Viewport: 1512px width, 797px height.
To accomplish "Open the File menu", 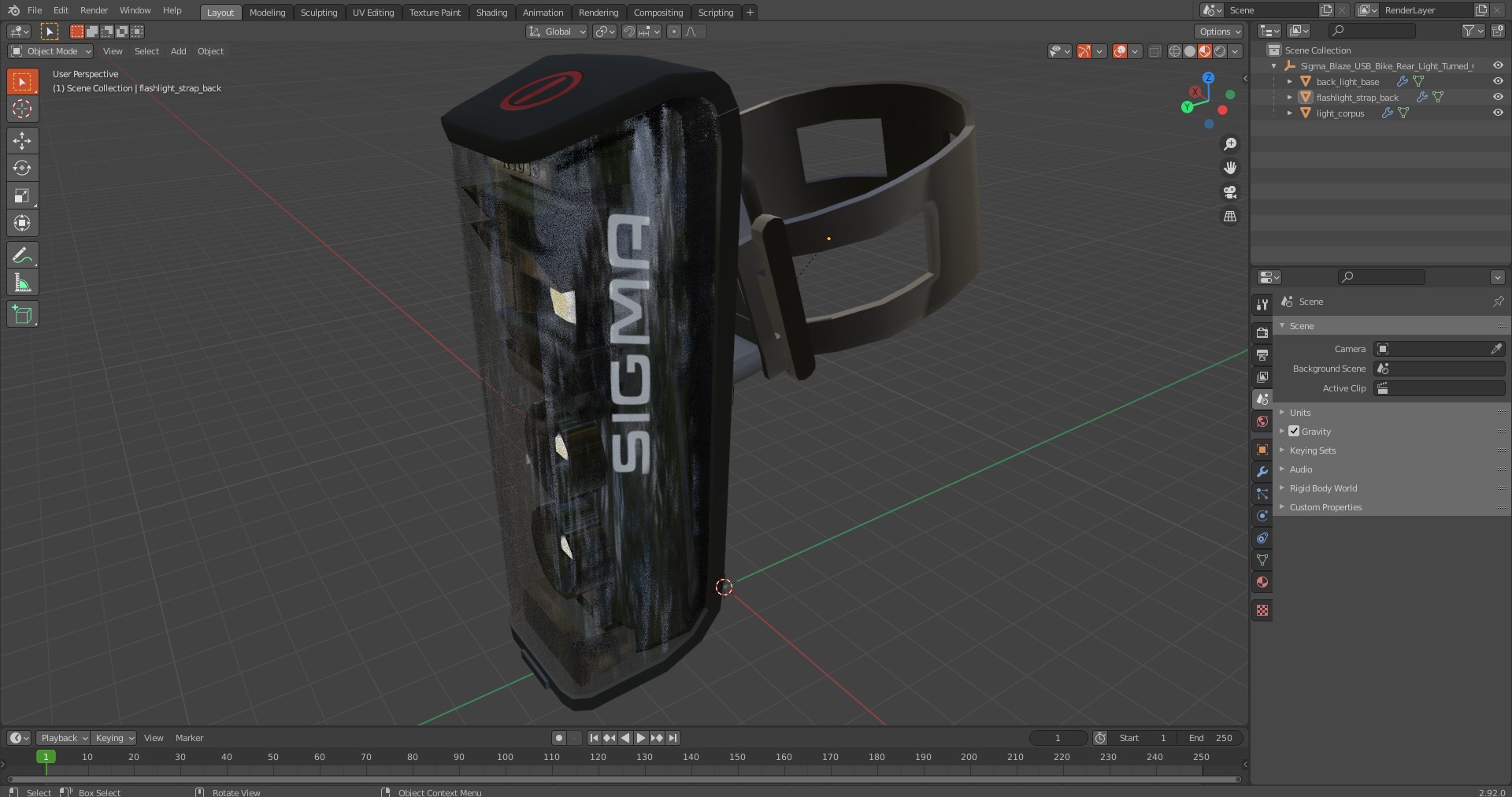I will click(x=35, y=10).
